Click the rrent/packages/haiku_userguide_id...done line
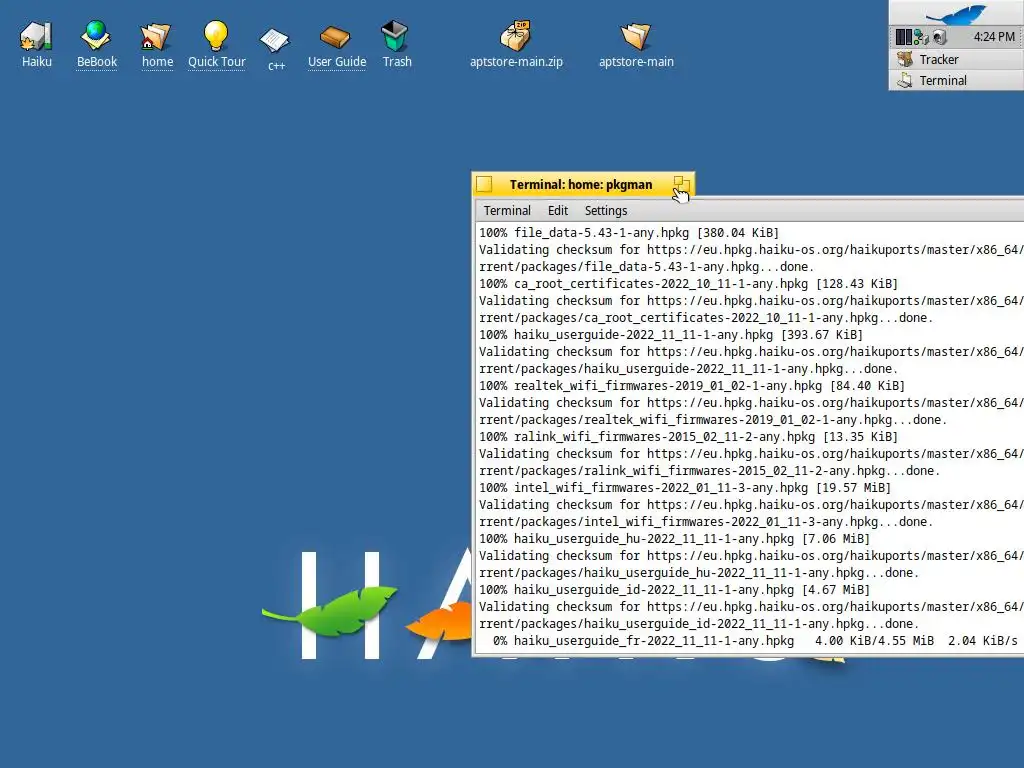The width and height of the screenshot is (1024, 768). point(699,623)
